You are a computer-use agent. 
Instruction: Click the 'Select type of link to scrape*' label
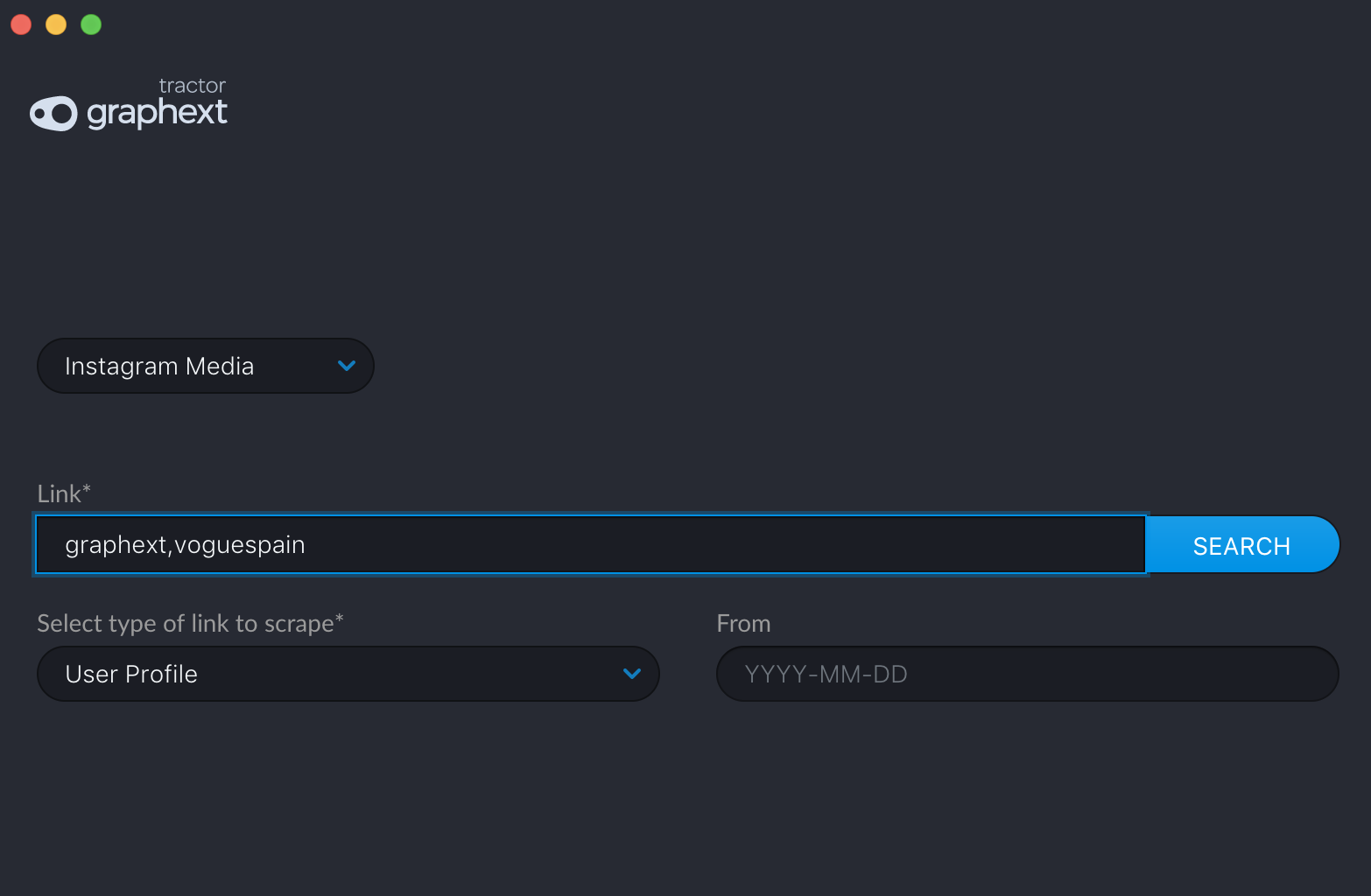tap(190, 623)
